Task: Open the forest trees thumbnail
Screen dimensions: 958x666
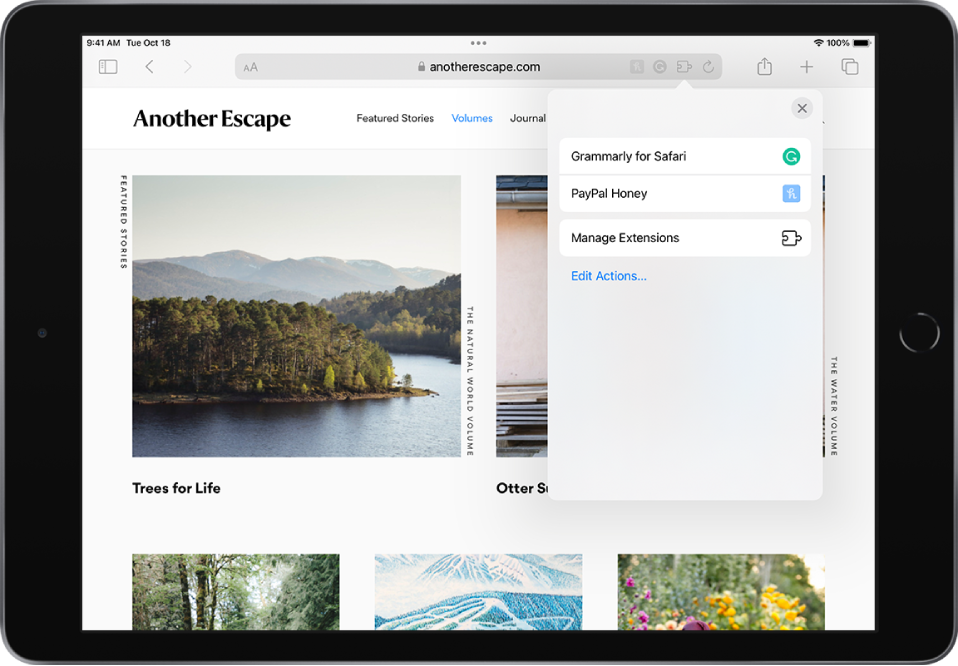Action: [236, 591]
